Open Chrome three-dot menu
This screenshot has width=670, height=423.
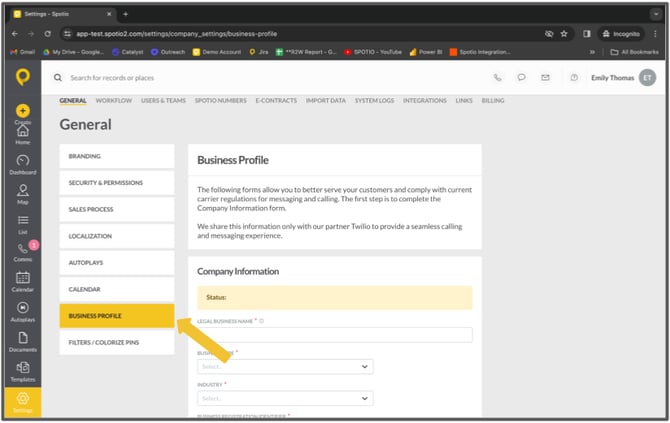click(x=655, y=34)
